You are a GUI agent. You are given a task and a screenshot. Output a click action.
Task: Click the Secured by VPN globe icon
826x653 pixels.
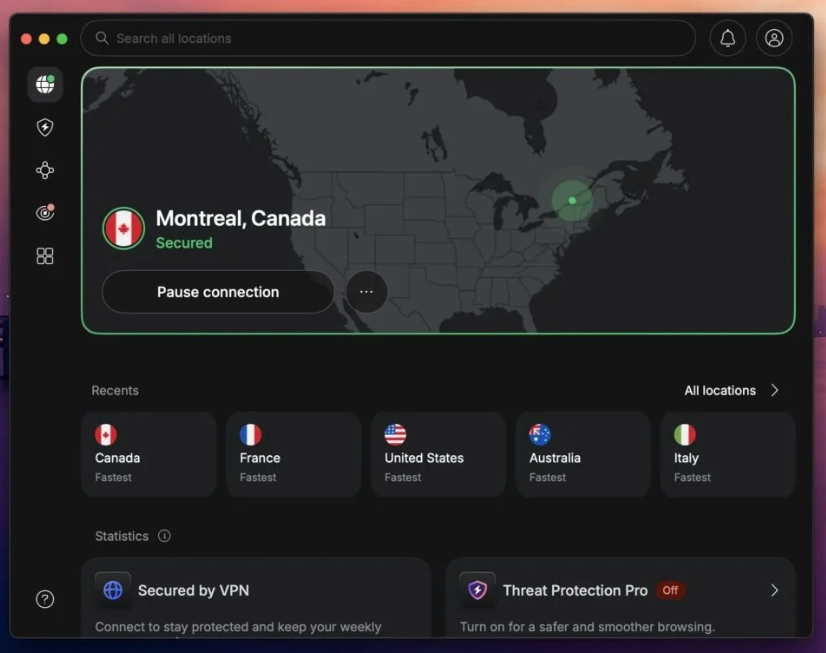pos(113,590)
